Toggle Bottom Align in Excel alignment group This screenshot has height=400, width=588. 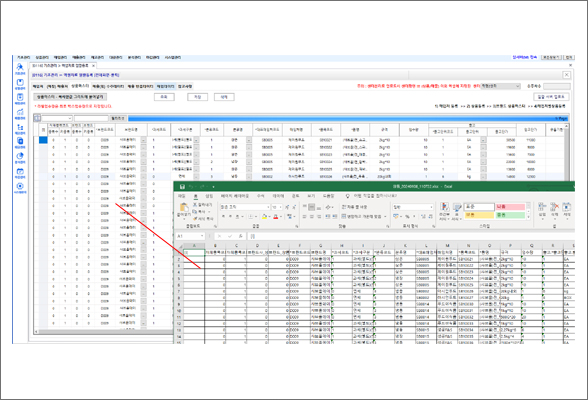pyautogui.click(x=319, y=207)
